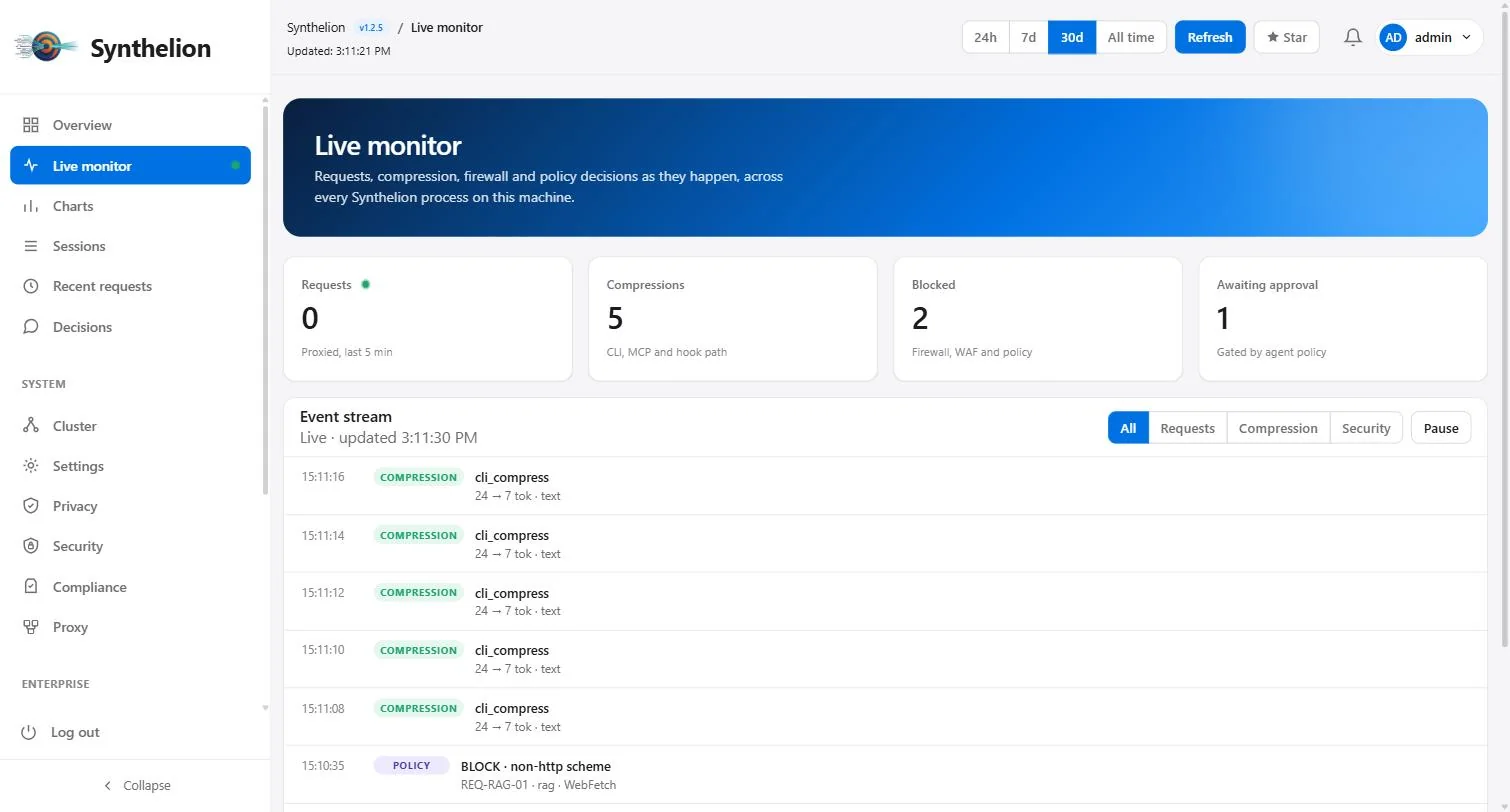
Task: Open the admin account dropdown
Action: pyautogui.click(x=1430, y=37)
